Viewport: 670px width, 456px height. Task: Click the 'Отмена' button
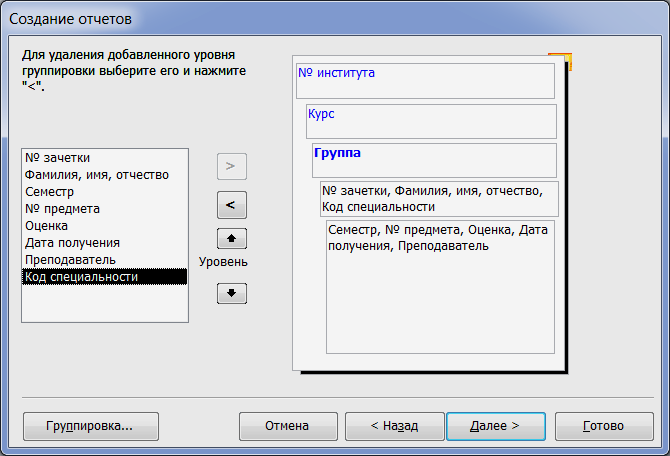click(288, 426)
